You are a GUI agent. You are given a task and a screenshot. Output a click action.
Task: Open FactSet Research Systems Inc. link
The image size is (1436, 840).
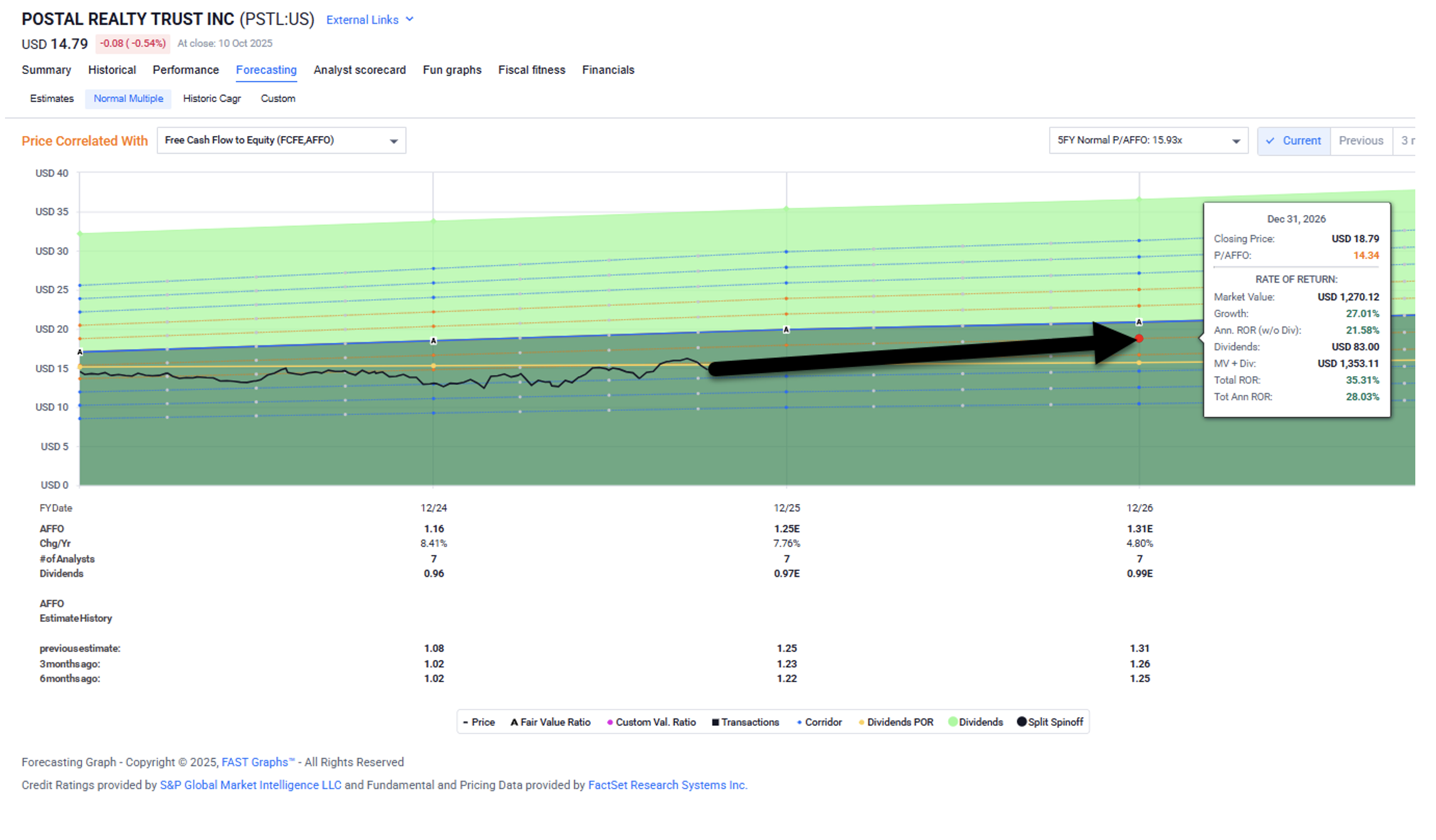coord(667,785)
